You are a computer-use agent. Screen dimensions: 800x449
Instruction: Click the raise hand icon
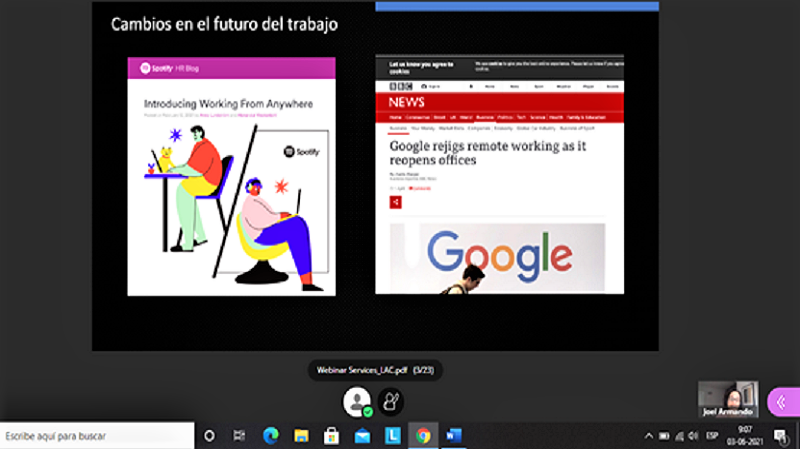click(391, 402)
